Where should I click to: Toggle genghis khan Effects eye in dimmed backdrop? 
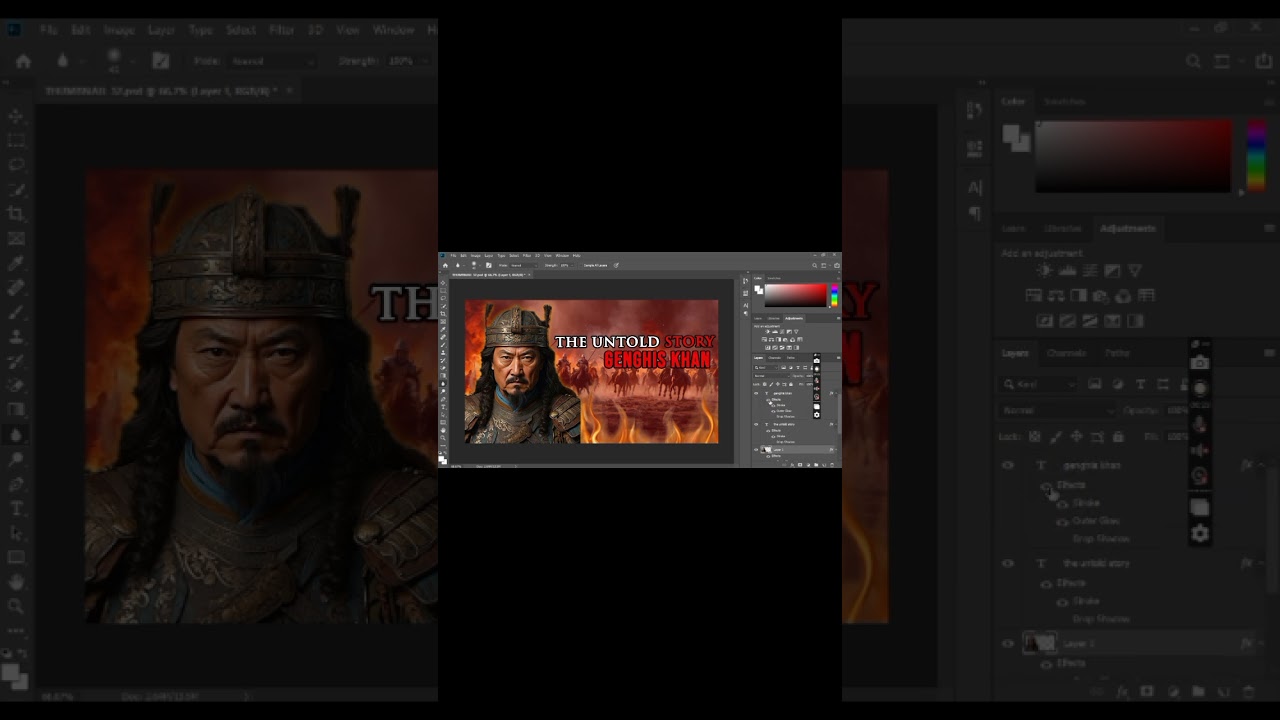(1046, 485)
